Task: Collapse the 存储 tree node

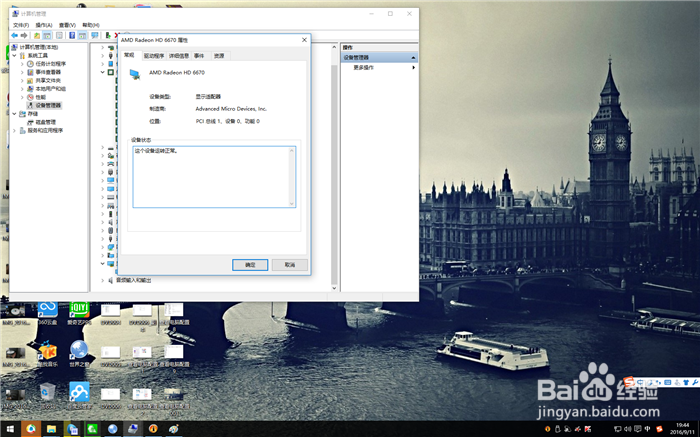Action: coord(14,114)
